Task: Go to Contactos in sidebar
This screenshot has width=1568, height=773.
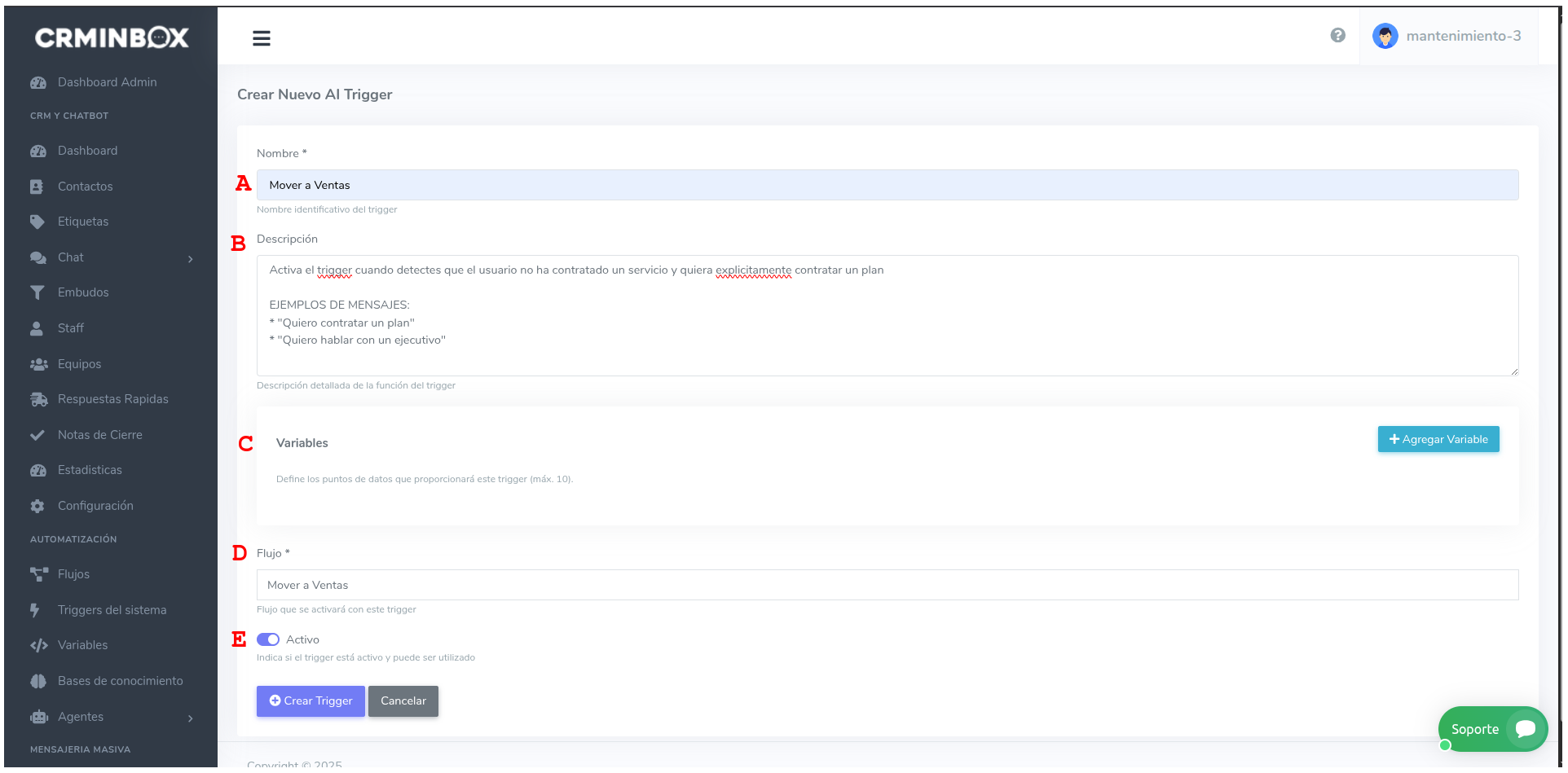Action: coord(85,187)
